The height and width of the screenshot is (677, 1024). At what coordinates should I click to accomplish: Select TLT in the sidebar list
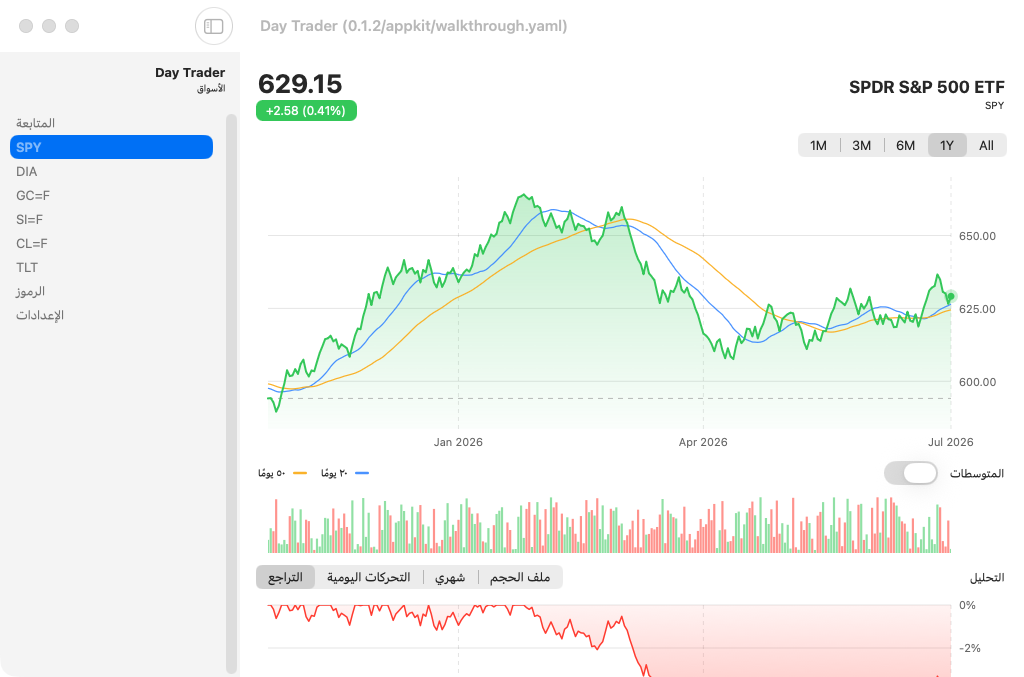(x=111, y=268)
